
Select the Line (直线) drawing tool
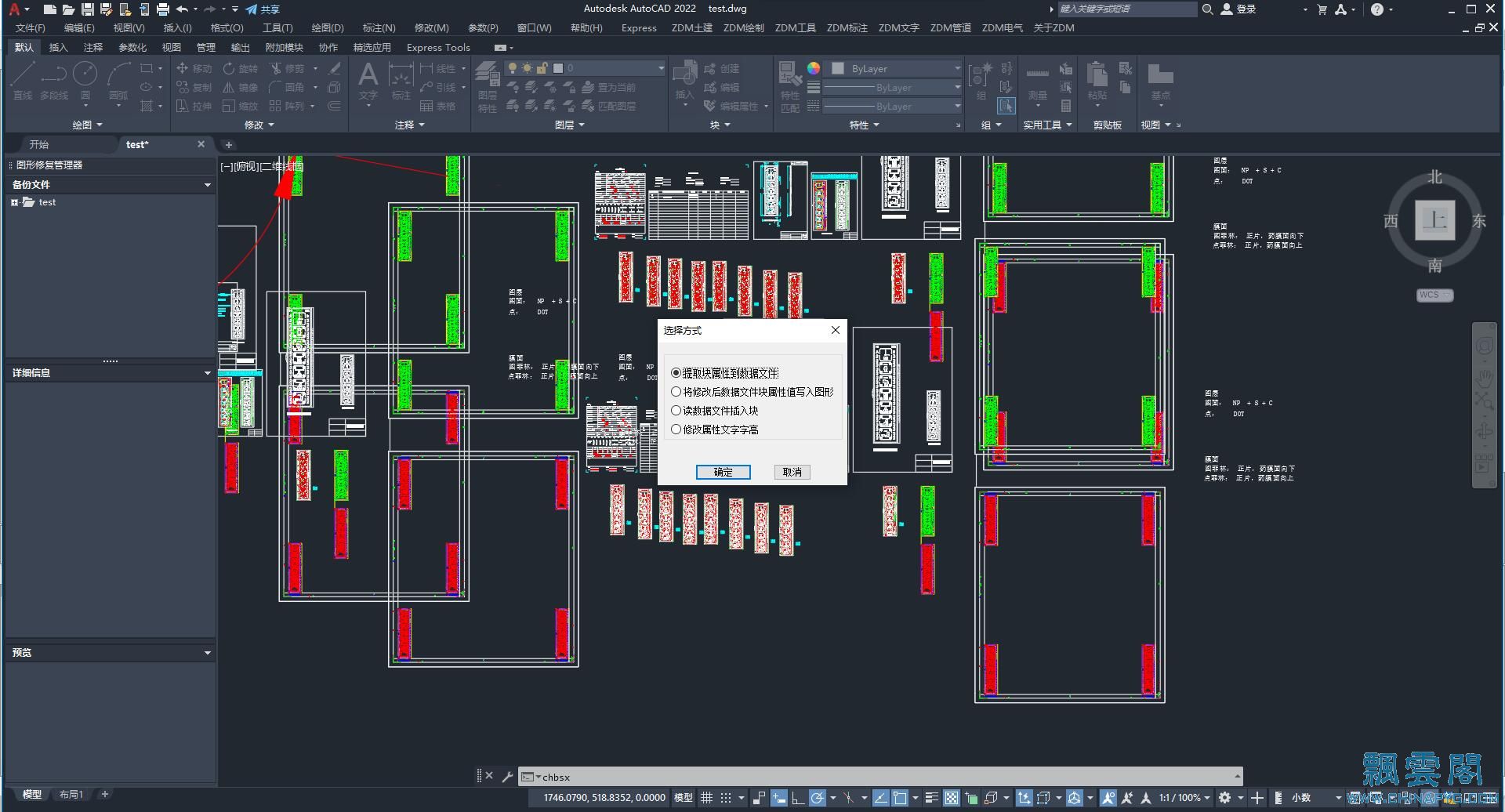coord(23,80)
